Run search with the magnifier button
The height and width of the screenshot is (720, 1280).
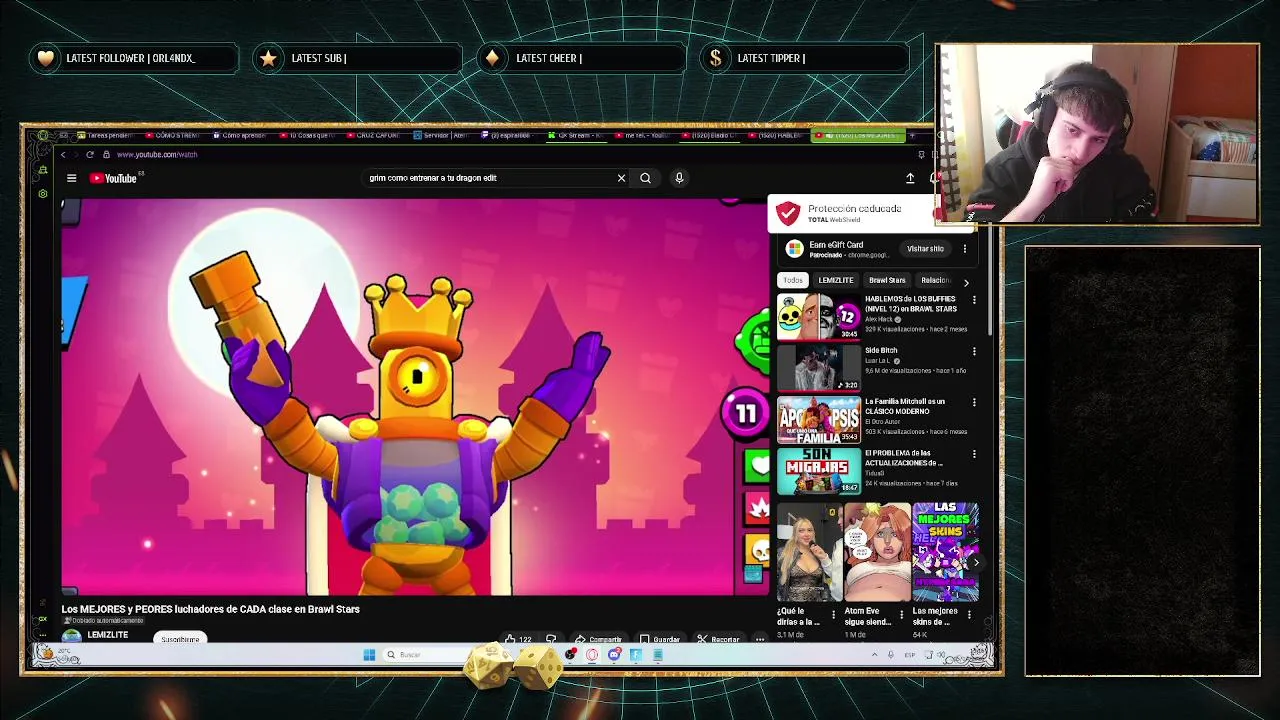[x=645, y=178]
